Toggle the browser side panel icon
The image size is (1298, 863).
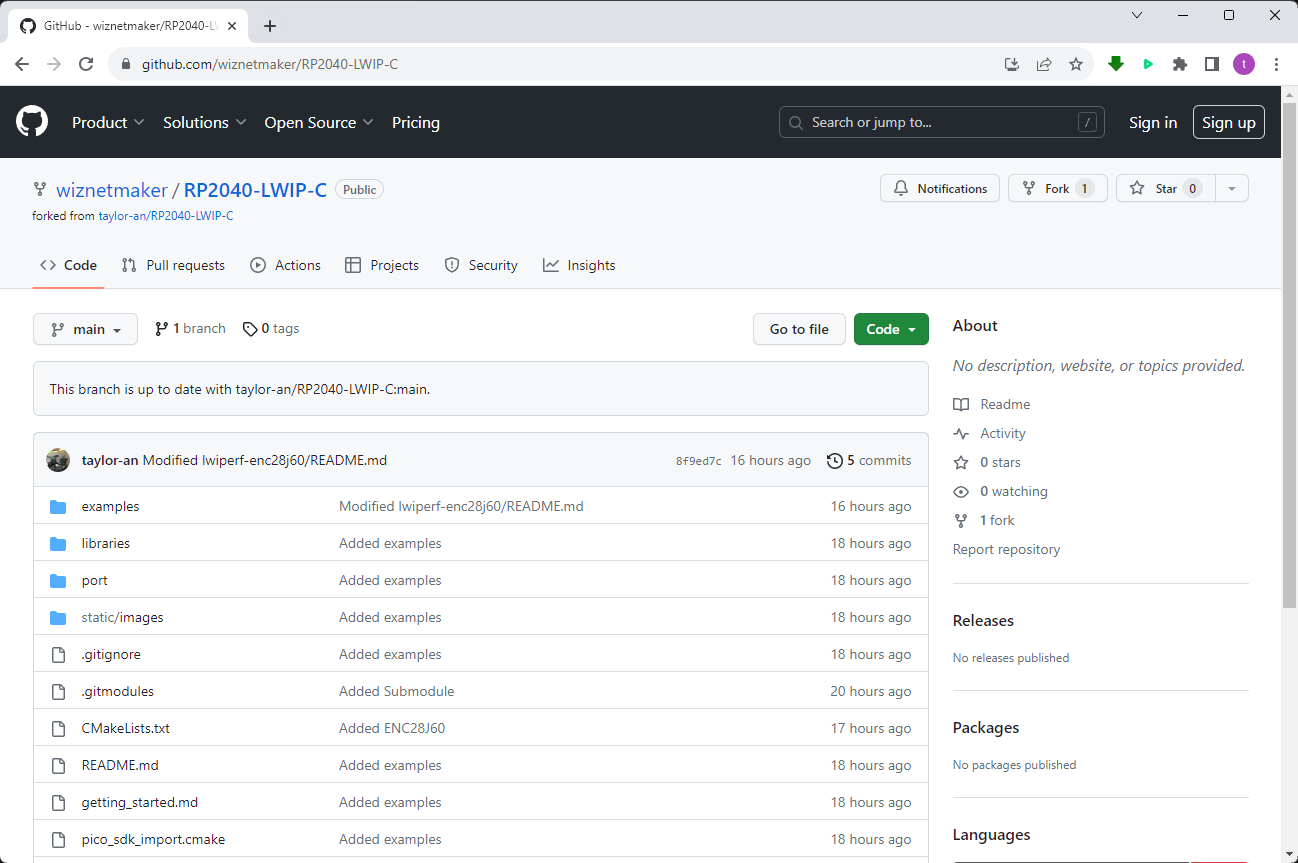click(1212, 64)
